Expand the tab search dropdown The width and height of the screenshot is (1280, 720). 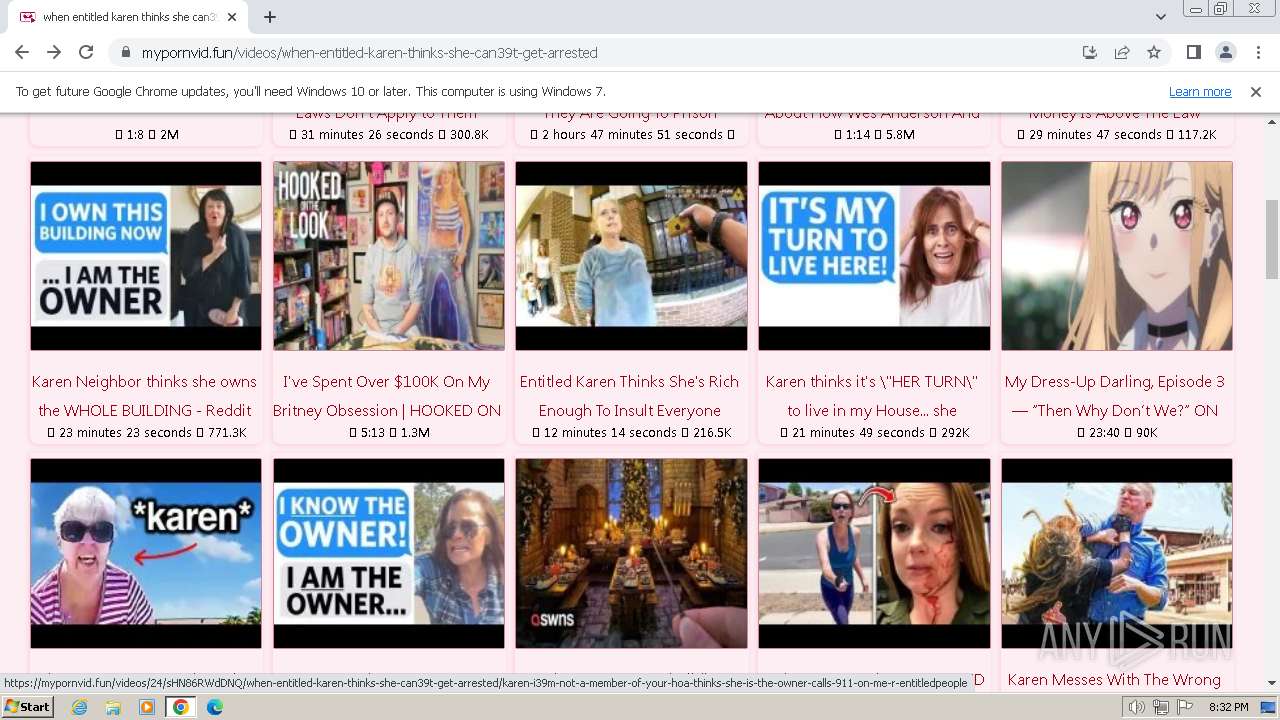pyautogui.click(x=1160, y=17)
